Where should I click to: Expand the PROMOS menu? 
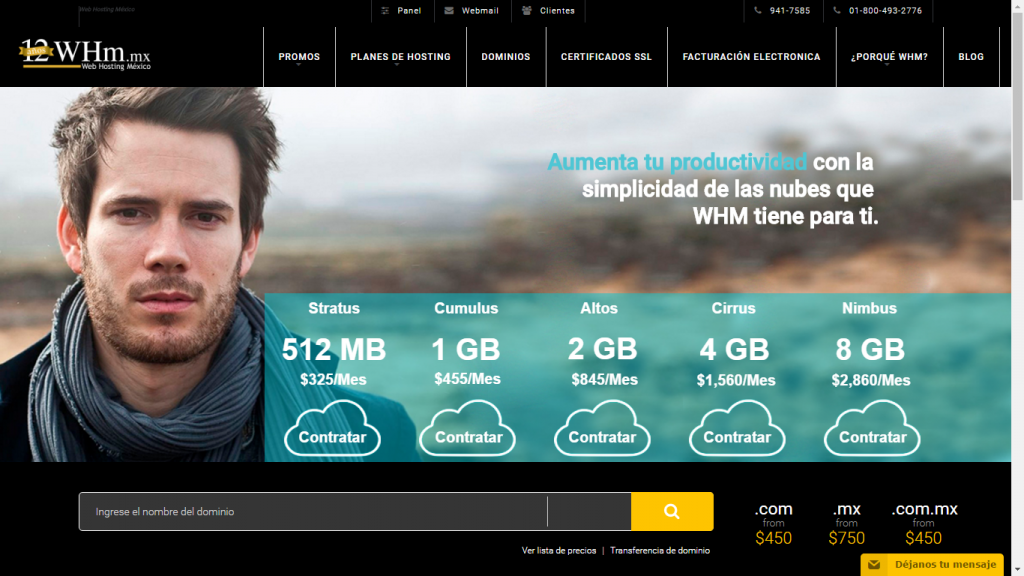coord(299,57)
